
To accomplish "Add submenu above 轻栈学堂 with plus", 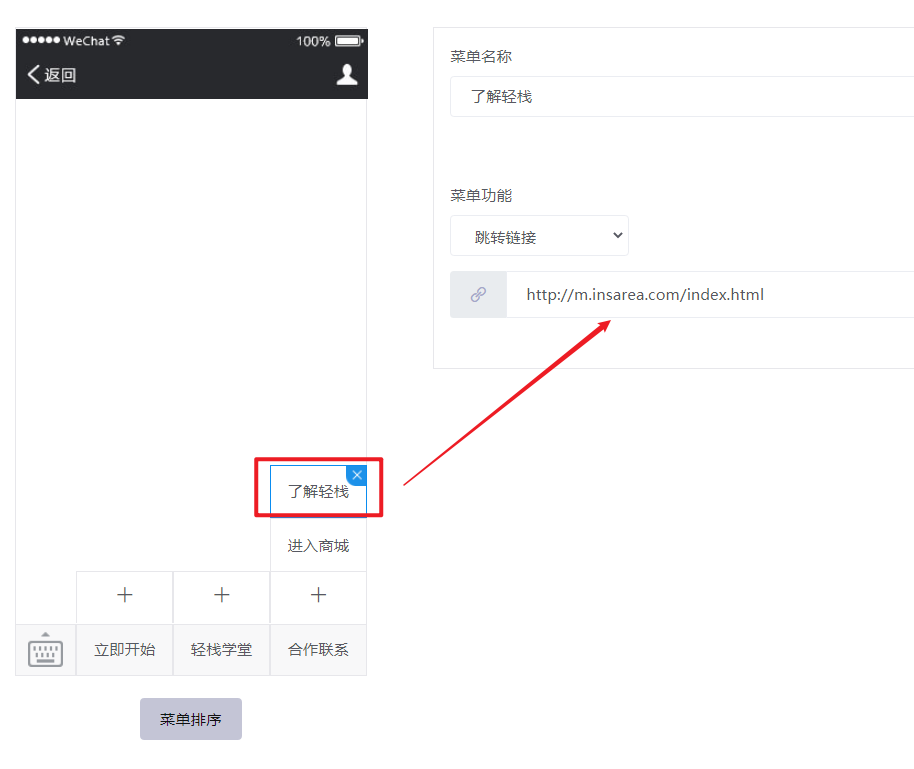I will [222, 595].
